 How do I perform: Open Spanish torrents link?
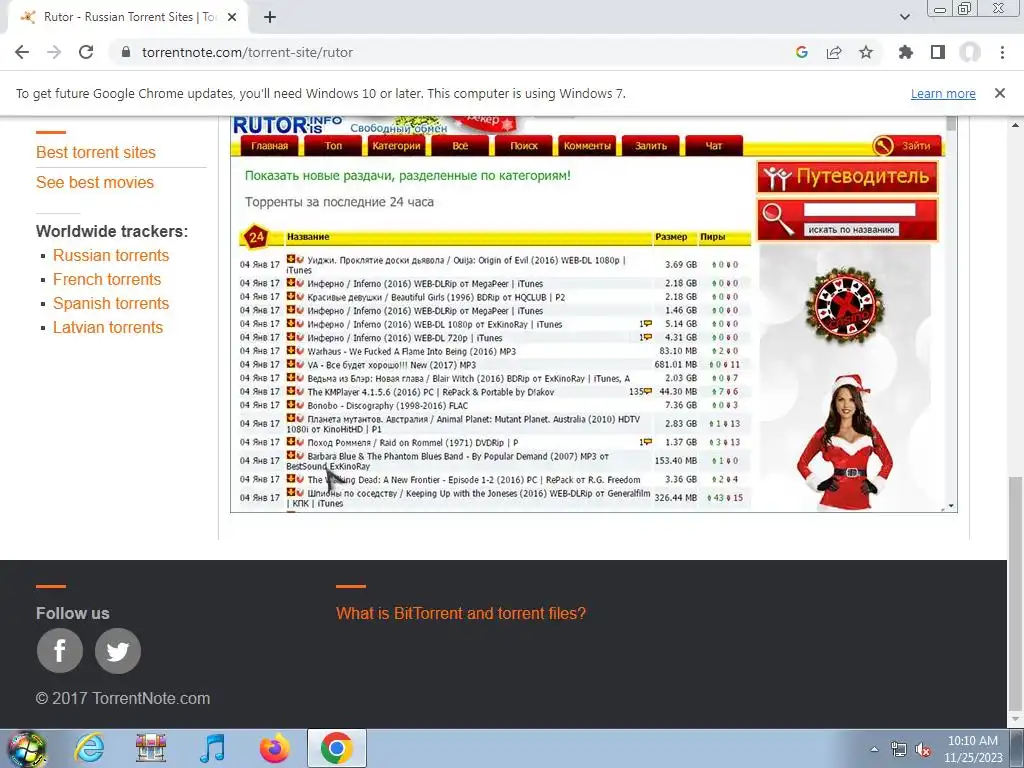pos(111,304)
